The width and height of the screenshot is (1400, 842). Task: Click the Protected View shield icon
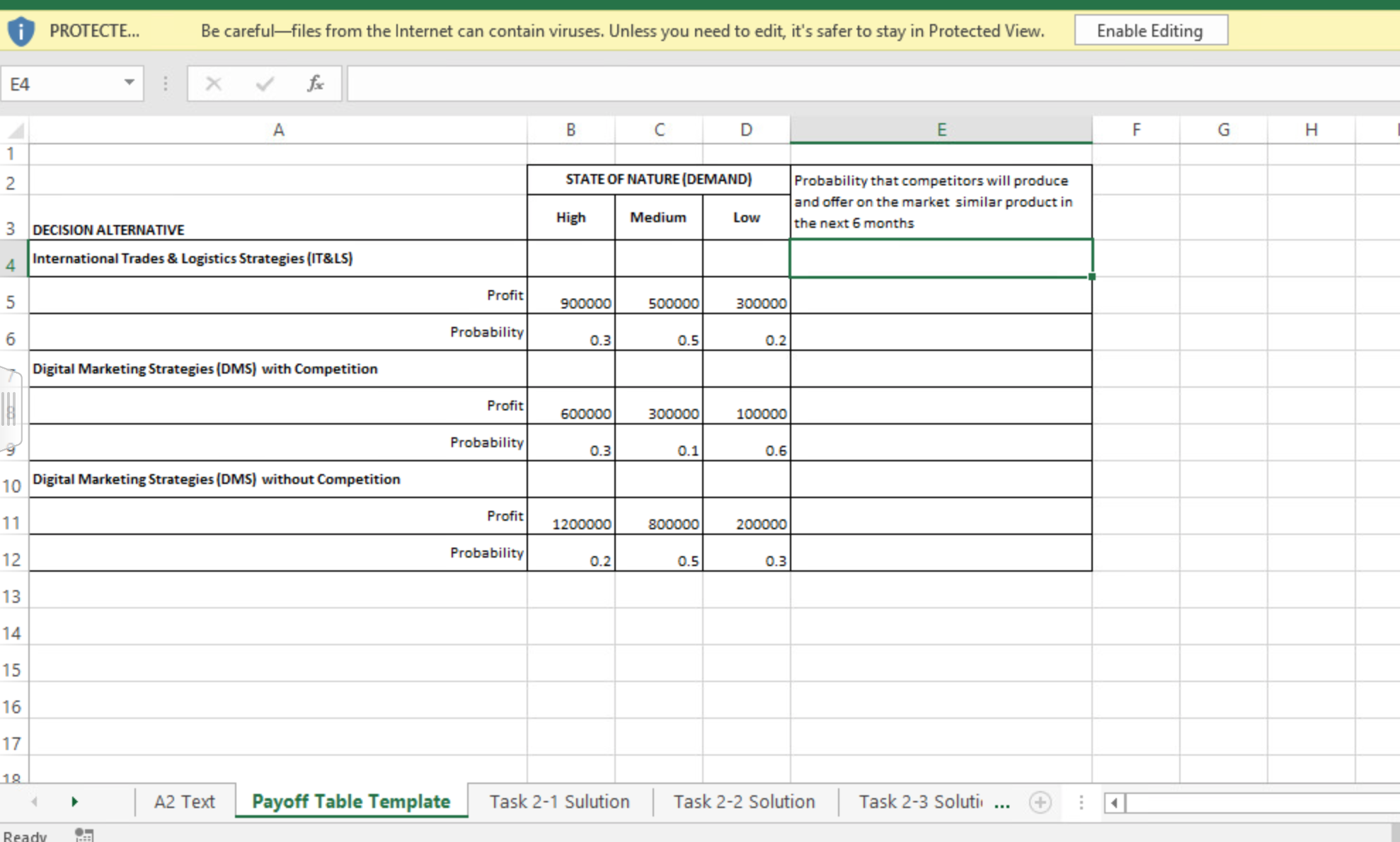pos(21,31)
